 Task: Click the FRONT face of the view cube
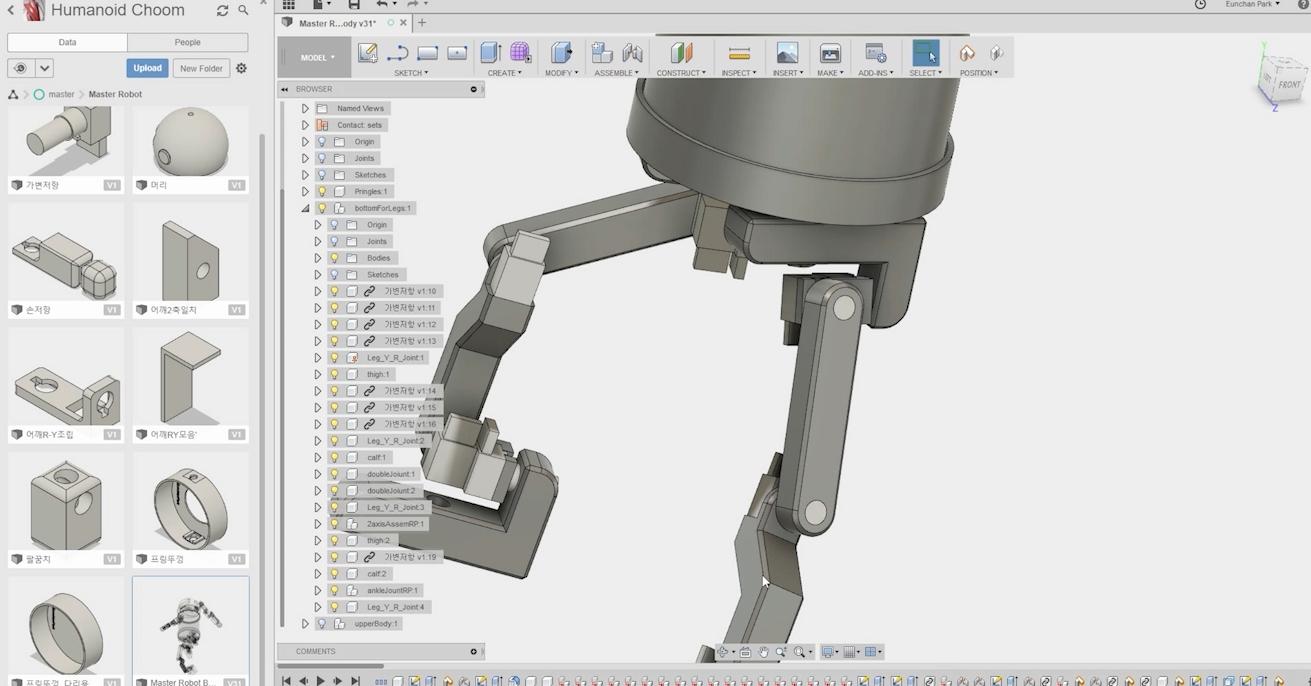tap(1288, 86)
